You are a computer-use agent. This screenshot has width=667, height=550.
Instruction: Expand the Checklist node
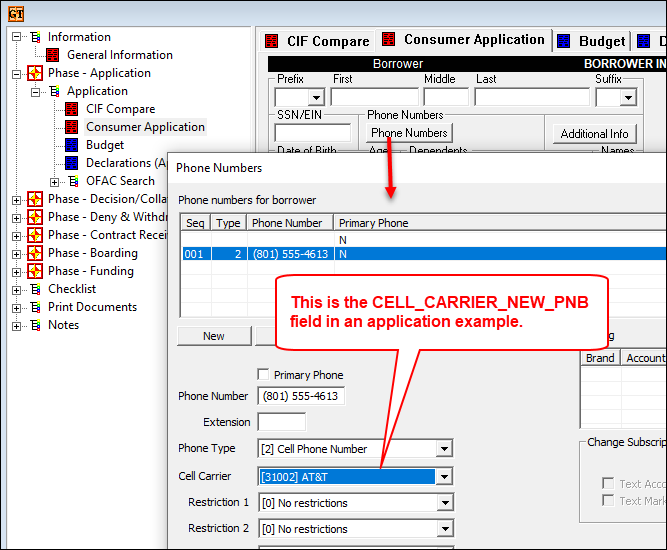16,290
